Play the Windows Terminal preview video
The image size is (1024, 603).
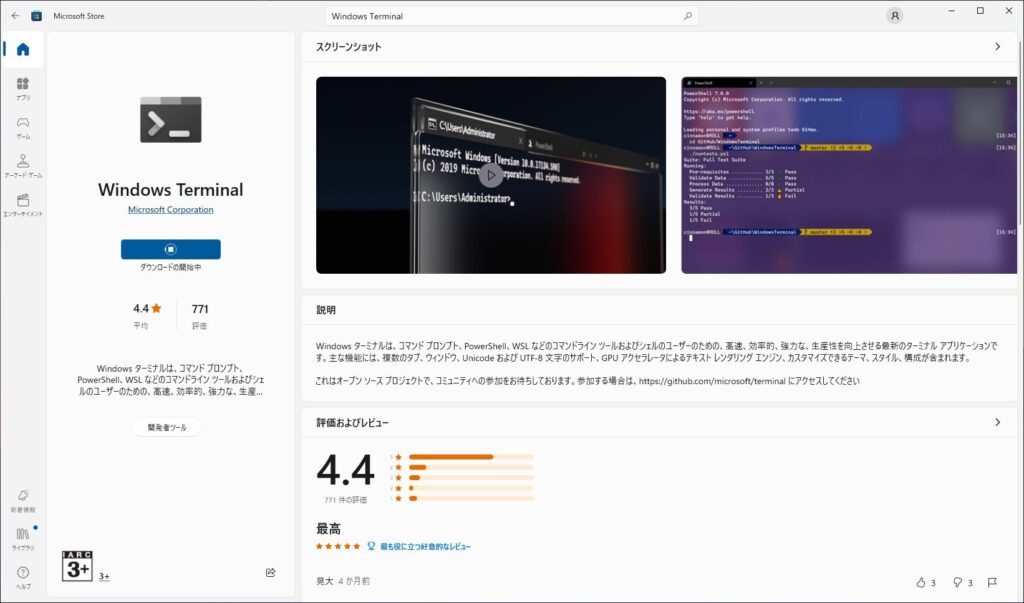coord(491,175)
